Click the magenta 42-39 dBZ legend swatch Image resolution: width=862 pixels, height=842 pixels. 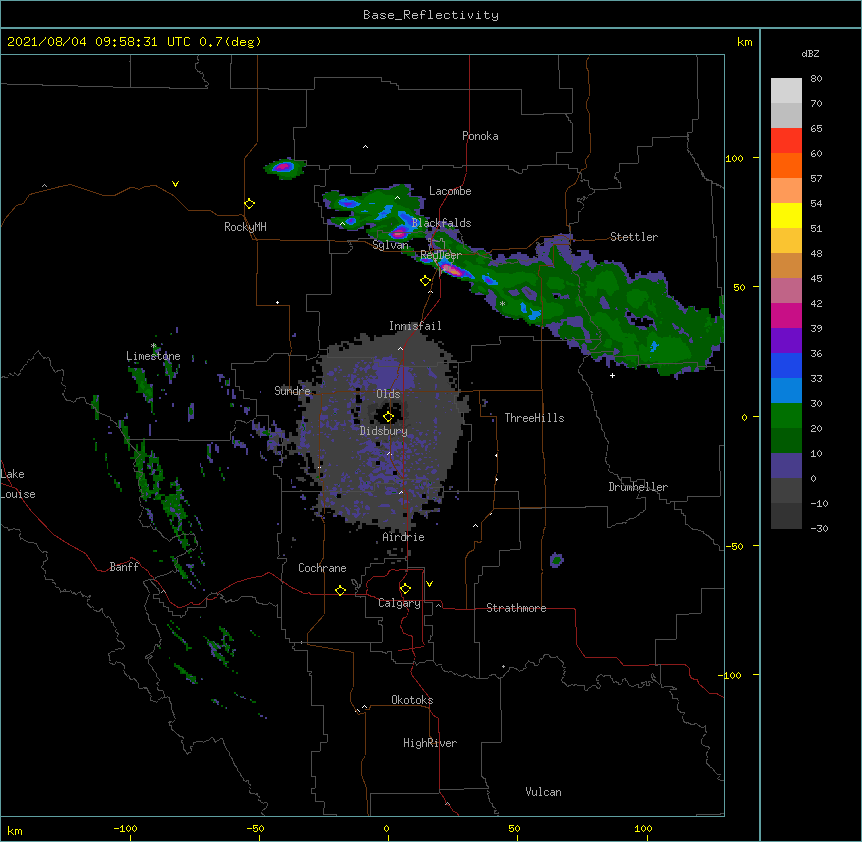click(x=786, y=315)
